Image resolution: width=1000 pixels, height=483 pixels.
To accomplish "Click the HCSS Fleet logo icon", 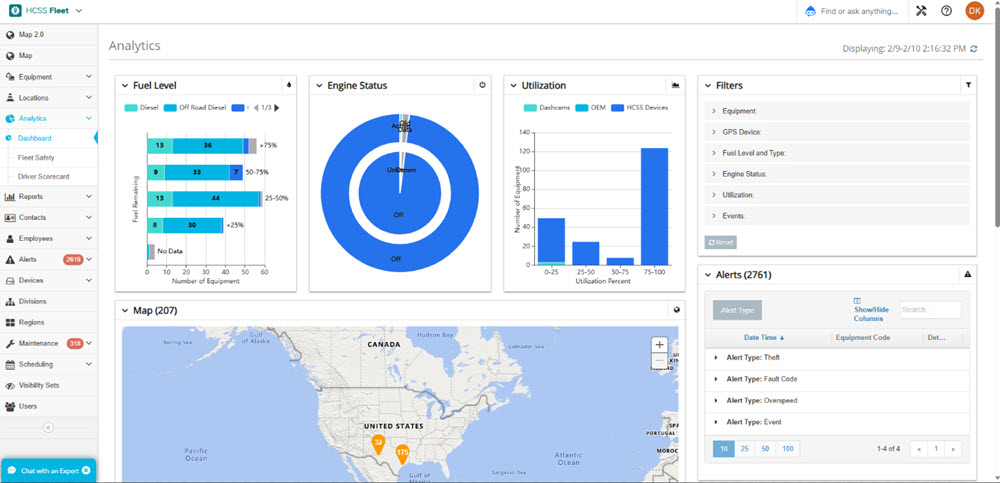I will [x=15, y=10].
